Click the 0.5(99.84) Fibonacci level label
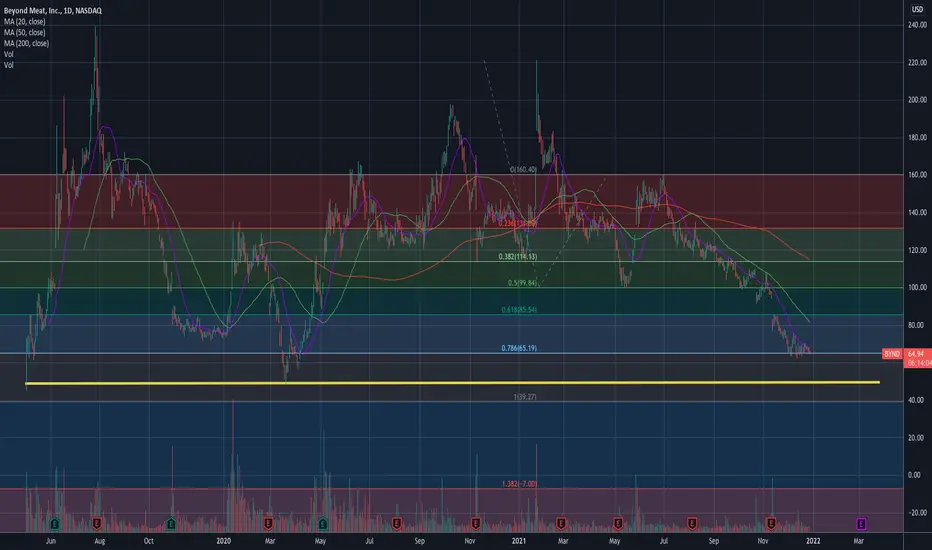The image size is (932, 550). tap(522, 283)
